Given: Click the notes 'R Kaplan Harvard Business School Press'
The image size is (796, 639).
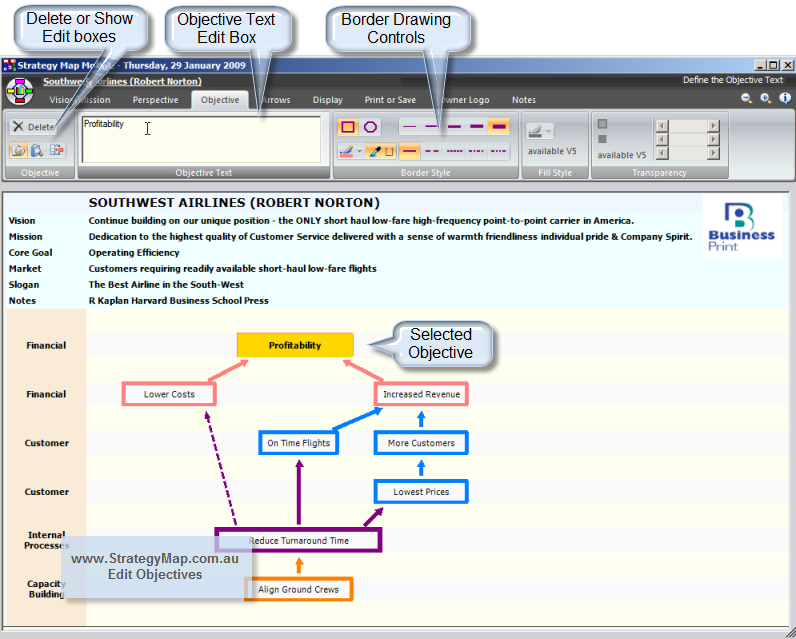Looking at the screenshot, I should point(179,300).
